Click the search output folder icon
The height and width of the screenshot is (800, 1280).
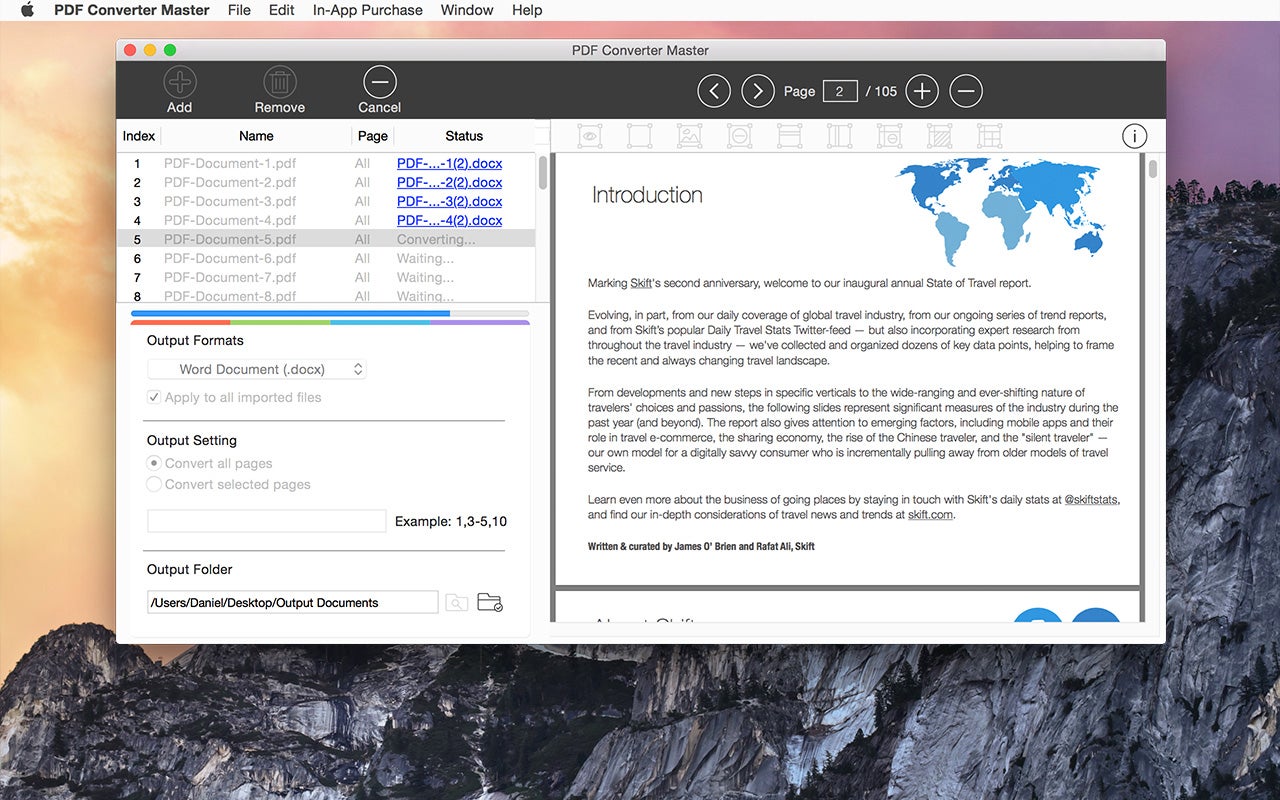pos(457,602)
